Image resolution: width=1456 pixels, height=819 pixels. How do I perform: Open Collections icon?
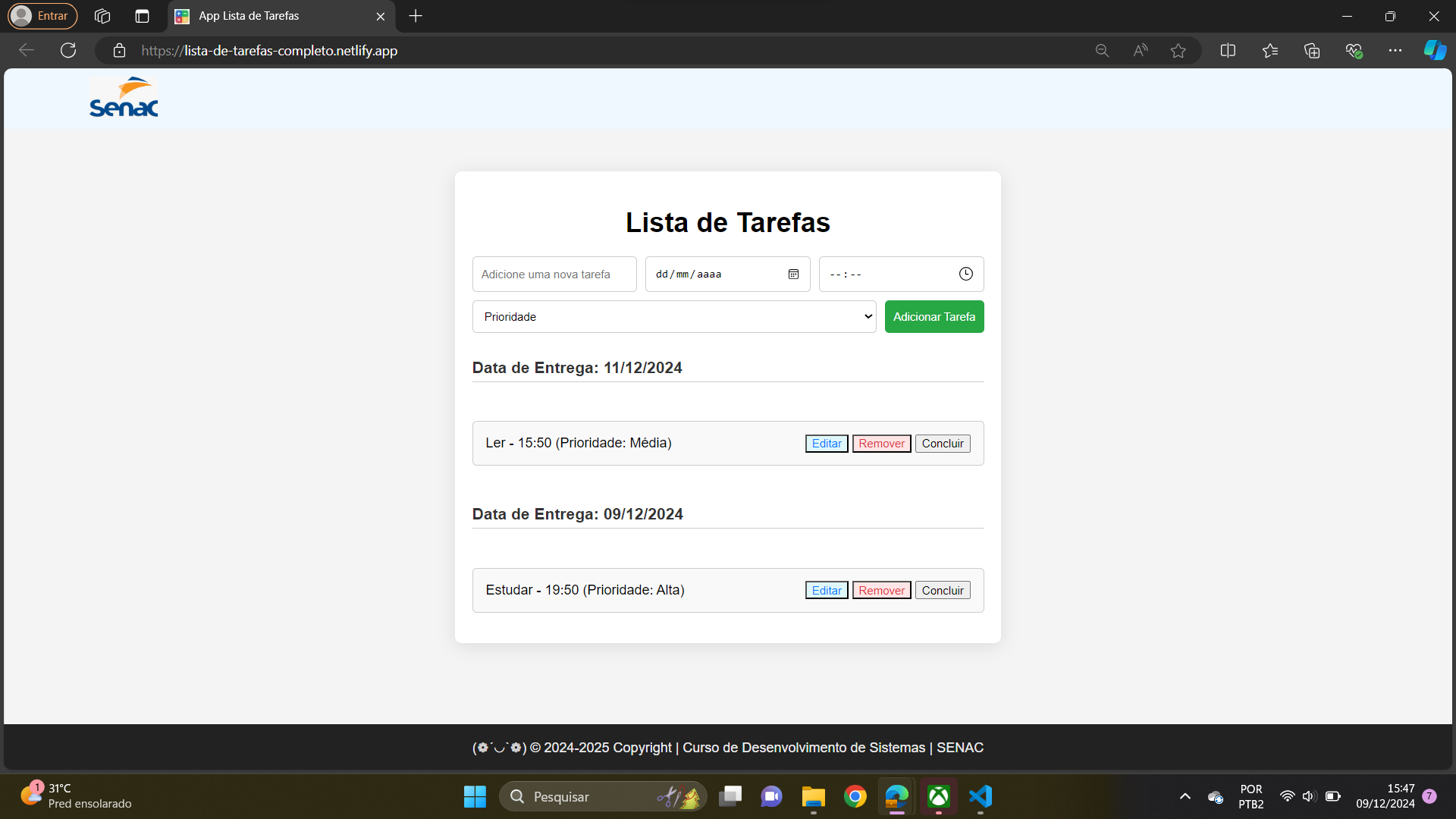(x=1312, y=51)
